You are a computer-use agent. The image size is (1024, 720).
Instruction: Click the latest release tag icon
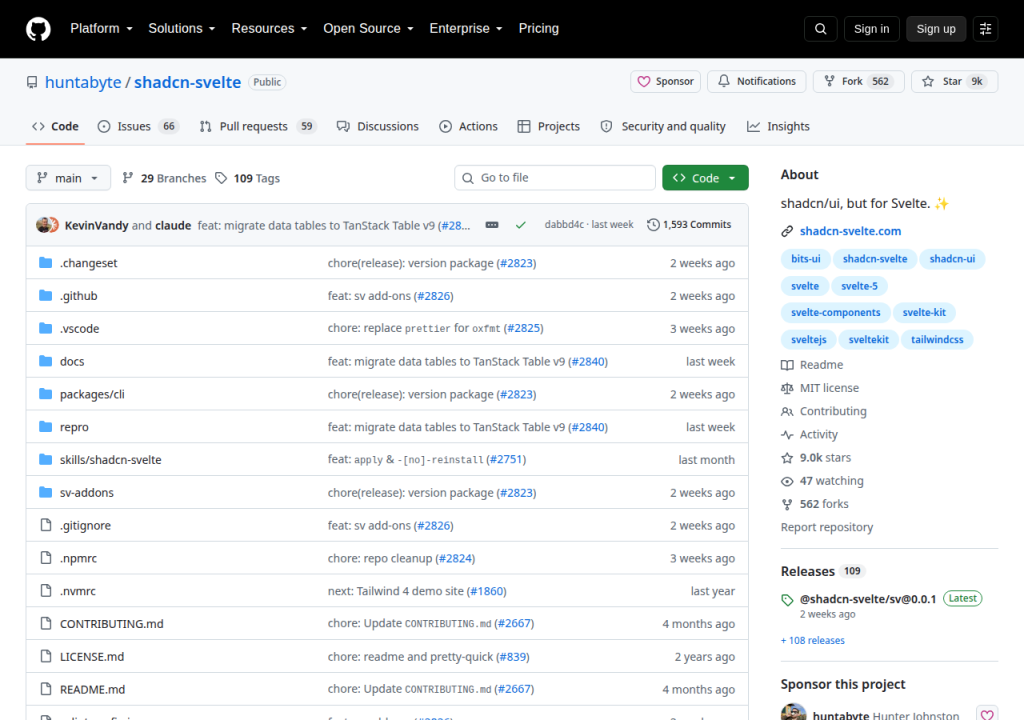coord(787,600)
